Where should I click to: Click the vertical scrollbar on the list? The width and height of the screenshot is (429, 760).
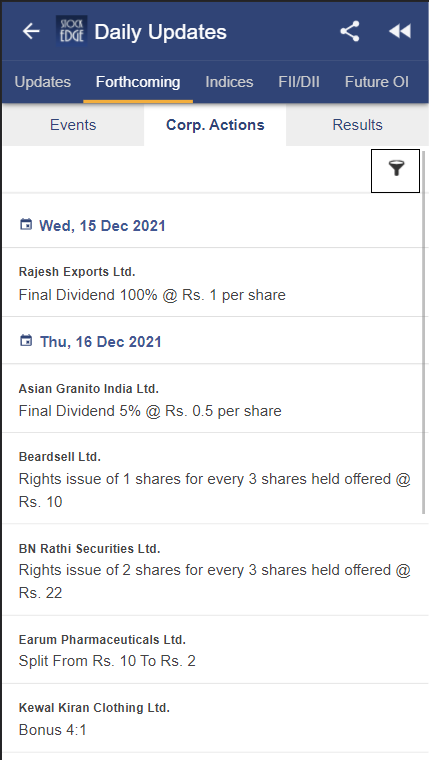point(424,332)
